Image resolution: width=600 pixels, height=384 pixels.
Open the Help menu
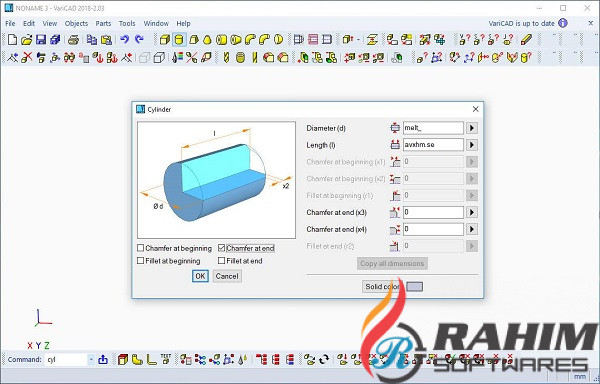[183, 23]
